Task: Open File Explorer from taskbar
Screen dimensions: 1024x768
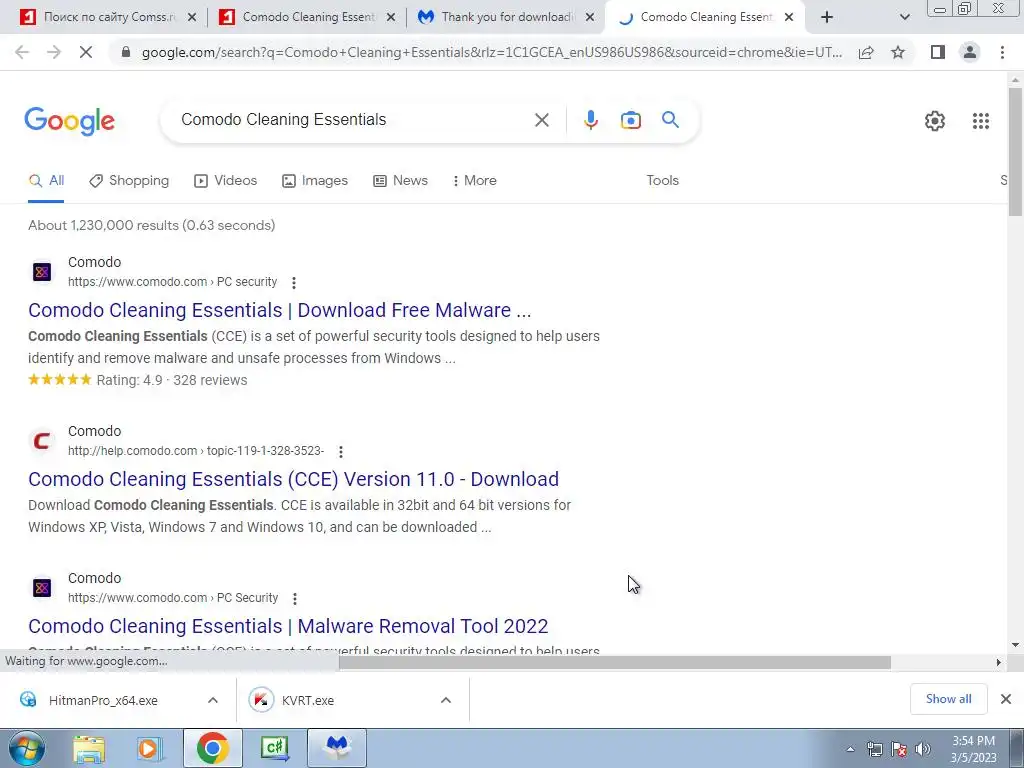Action: (x=89, y=749)
